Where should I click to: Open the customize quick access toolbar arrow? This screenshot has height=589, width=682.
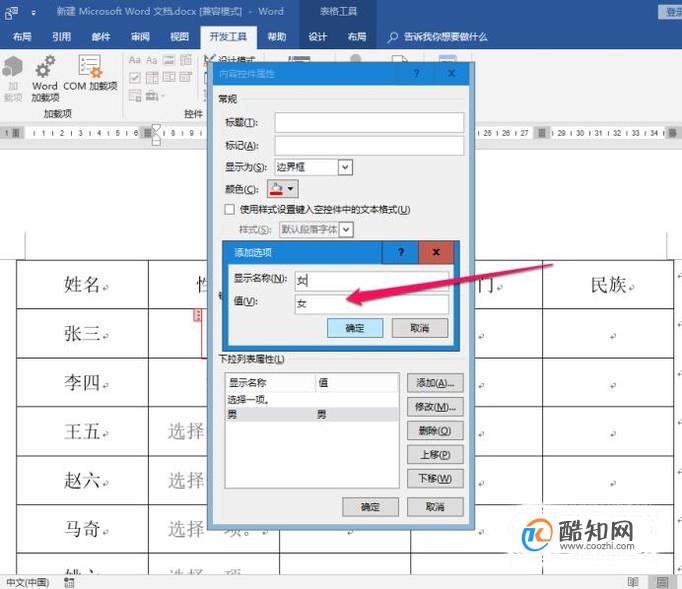pos(33,13)
